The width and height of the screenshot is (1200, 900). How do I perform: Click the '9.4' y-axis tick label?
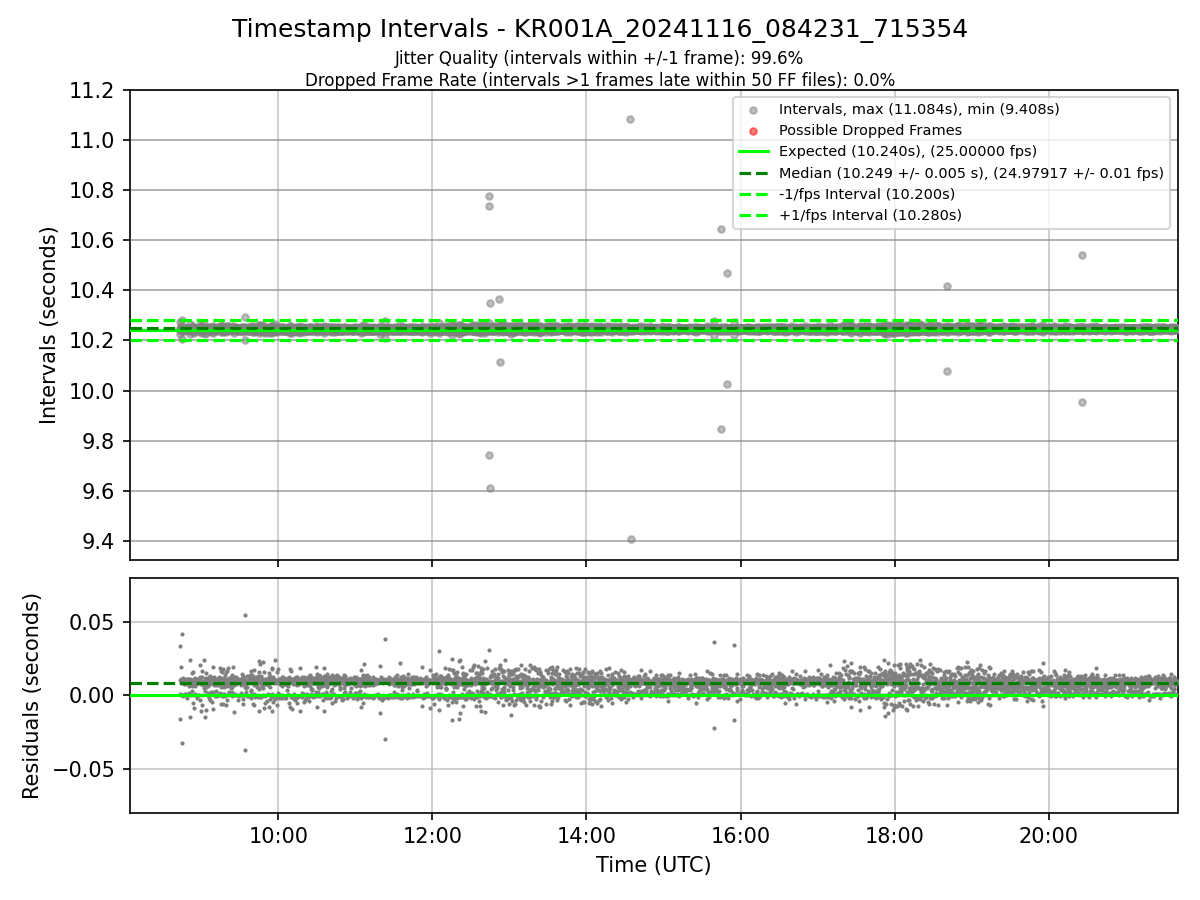(x=100, y=541)
